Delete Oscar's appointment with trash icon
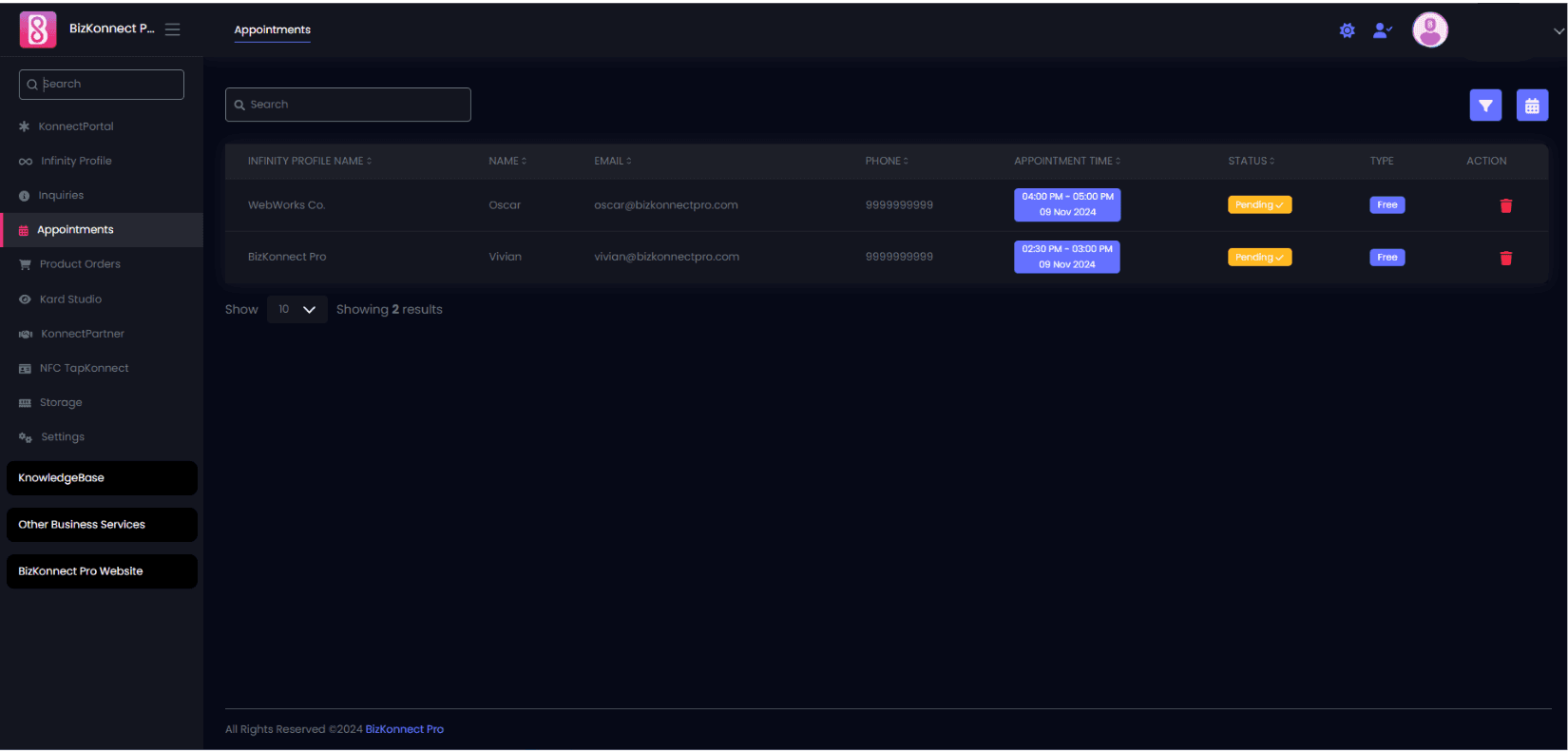The image size is (1568, 753). (1505, 205)
